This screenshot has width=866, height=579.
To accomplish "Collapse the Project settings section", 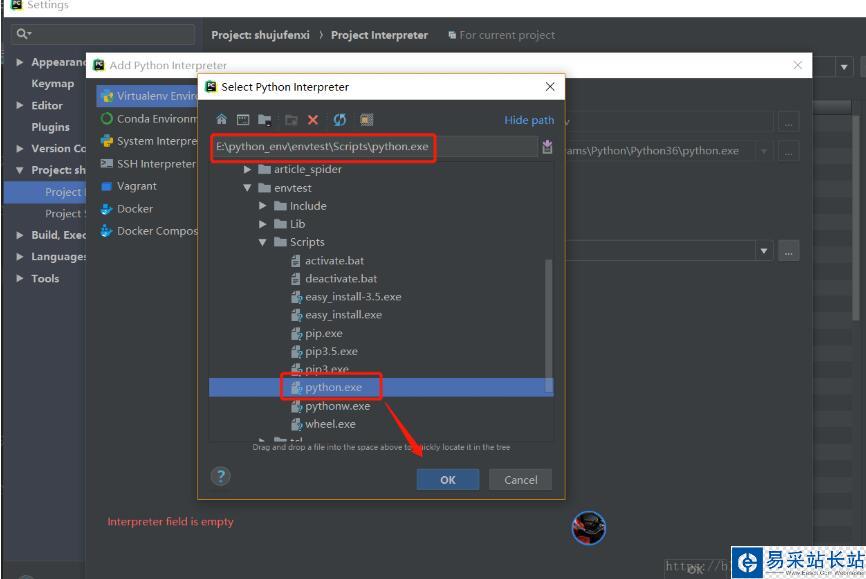I will pyautogui.click(x=20, y=170).
